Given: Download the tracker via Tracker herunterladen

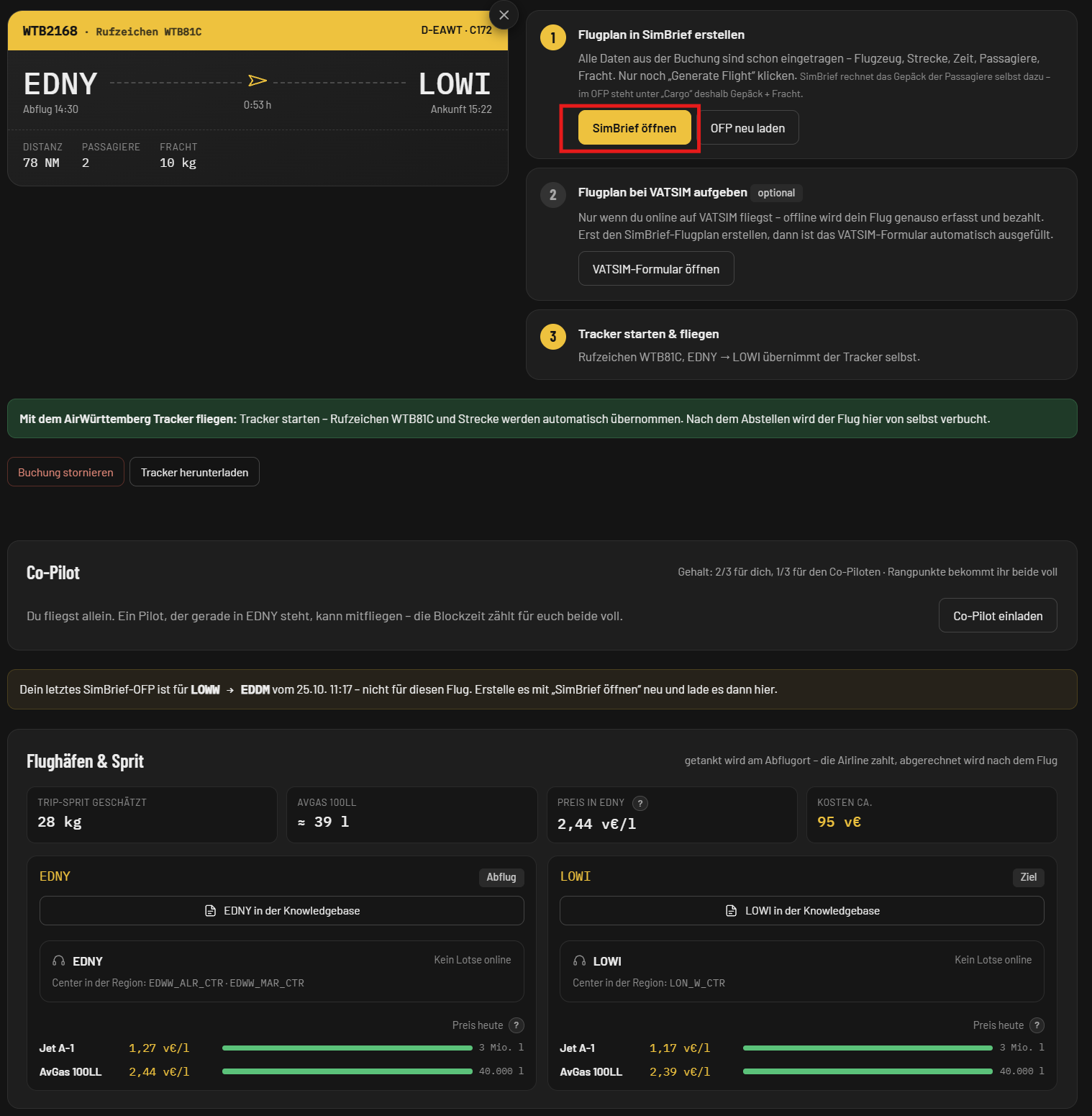Looking at the screenshot, I should [194, 473].
